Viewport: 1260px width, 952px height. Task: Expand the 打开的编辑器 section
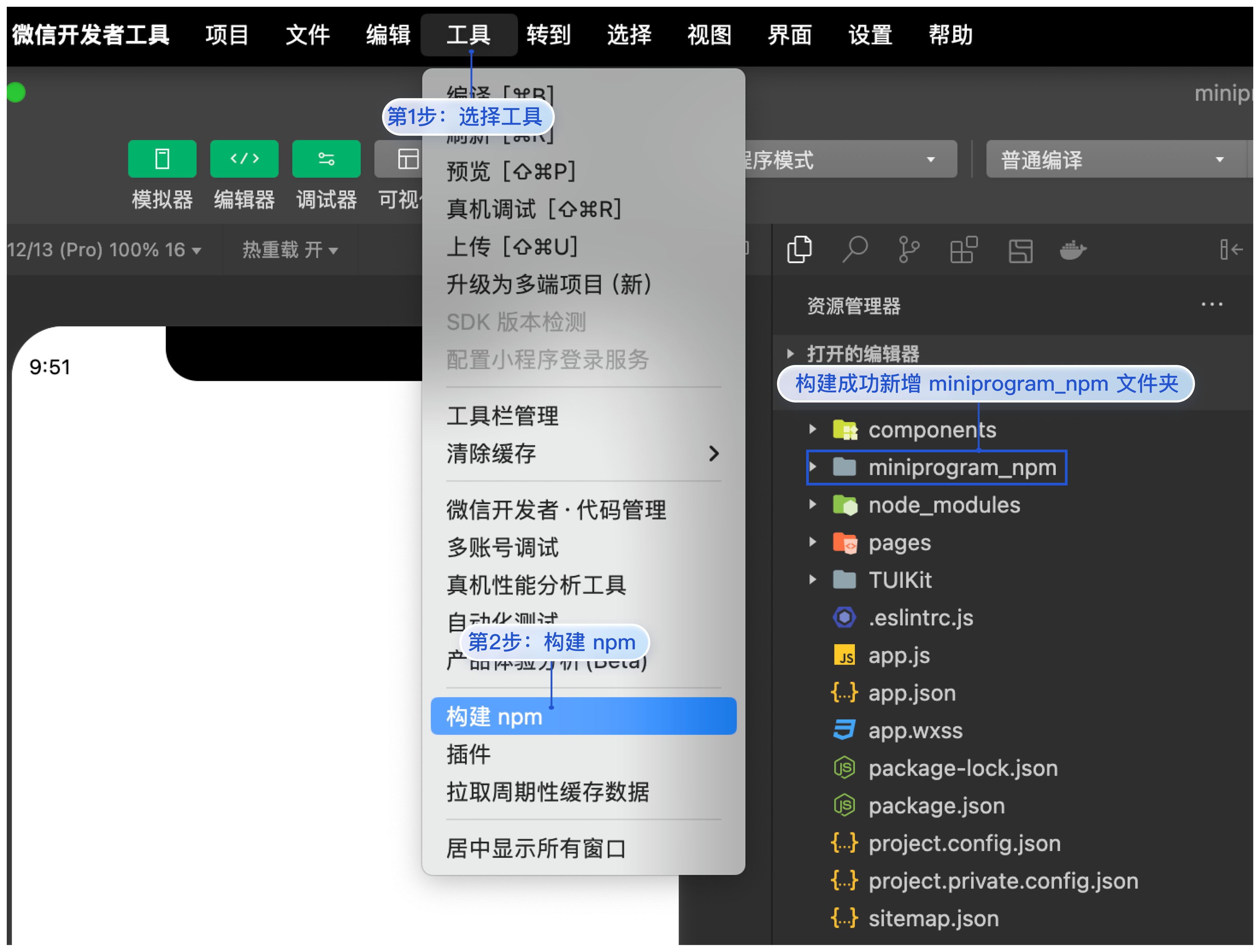(790, 353)
